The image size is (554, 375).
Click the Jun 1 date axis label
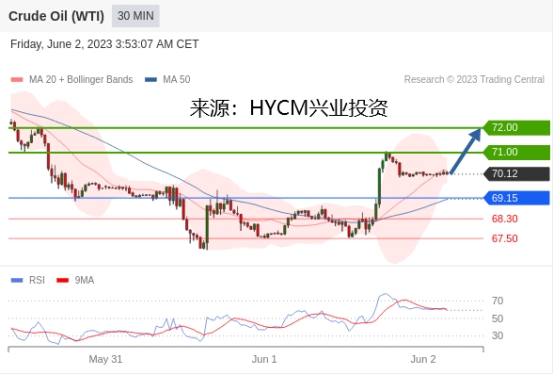[x=264, y=359]
